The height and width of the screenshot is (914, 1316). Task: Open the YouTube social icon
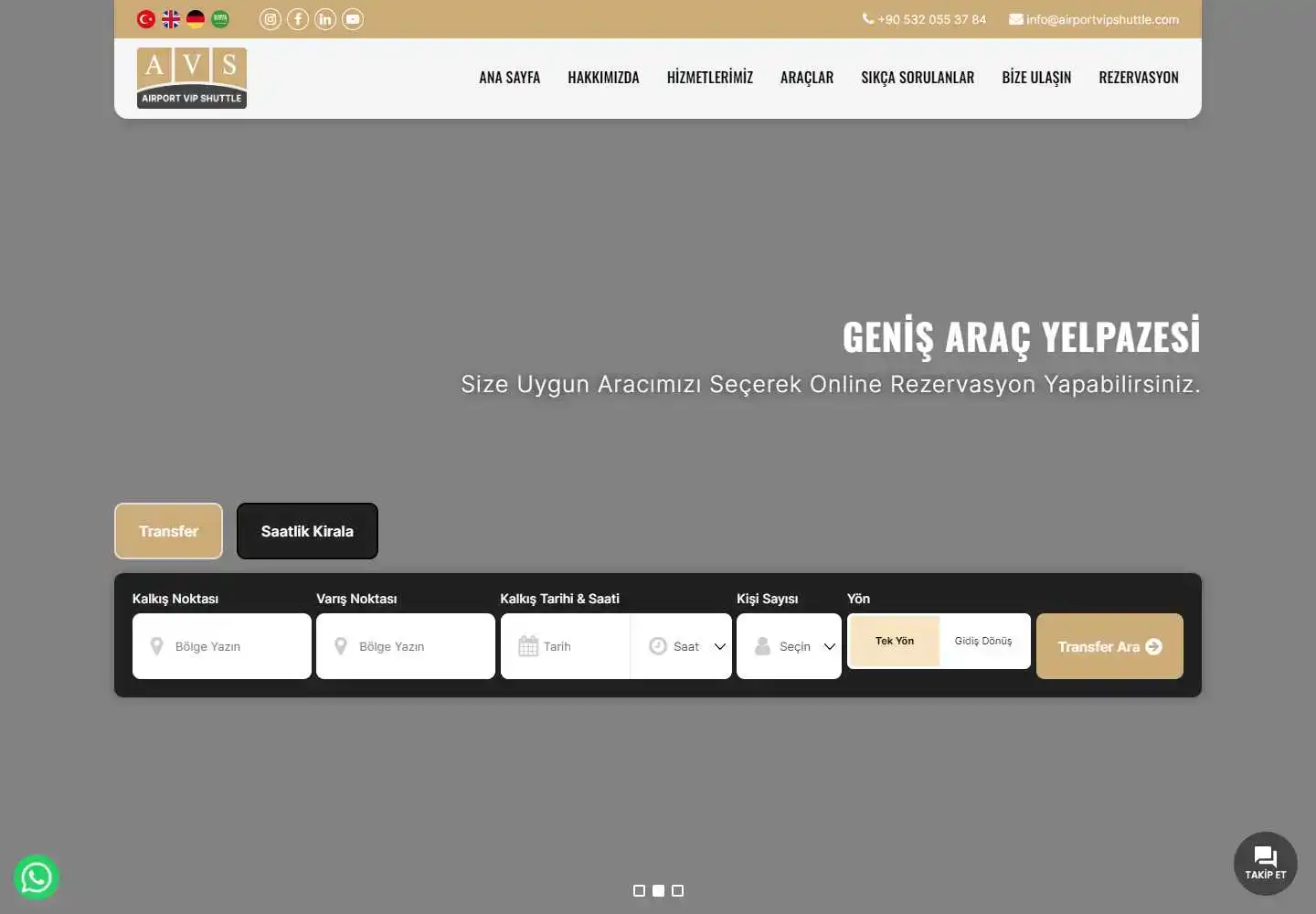(x=353, y=18)
